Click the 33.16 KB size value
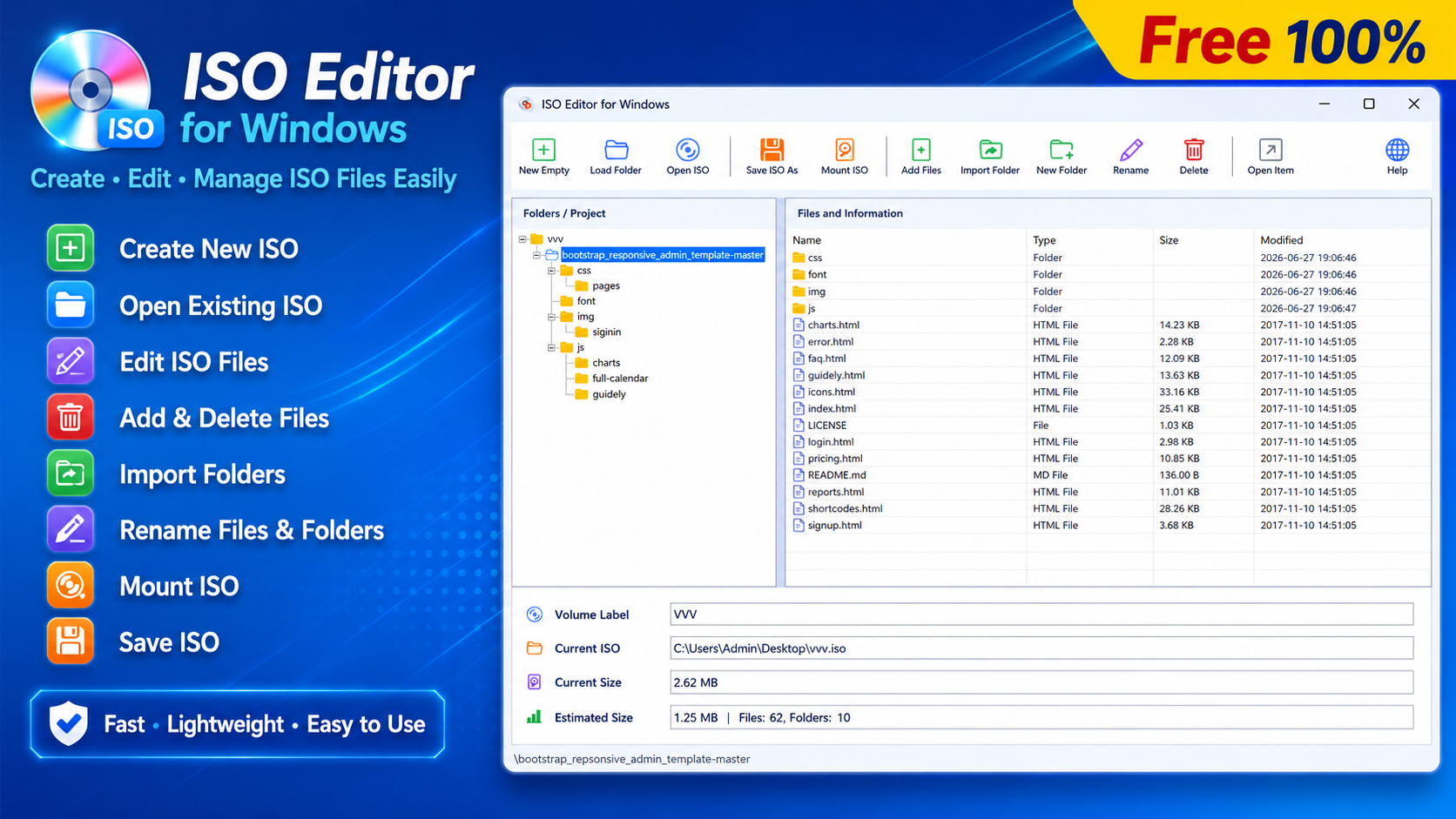Viewport: 1456px width, 819px height. pyautogui.click(x=1179, y=392)
